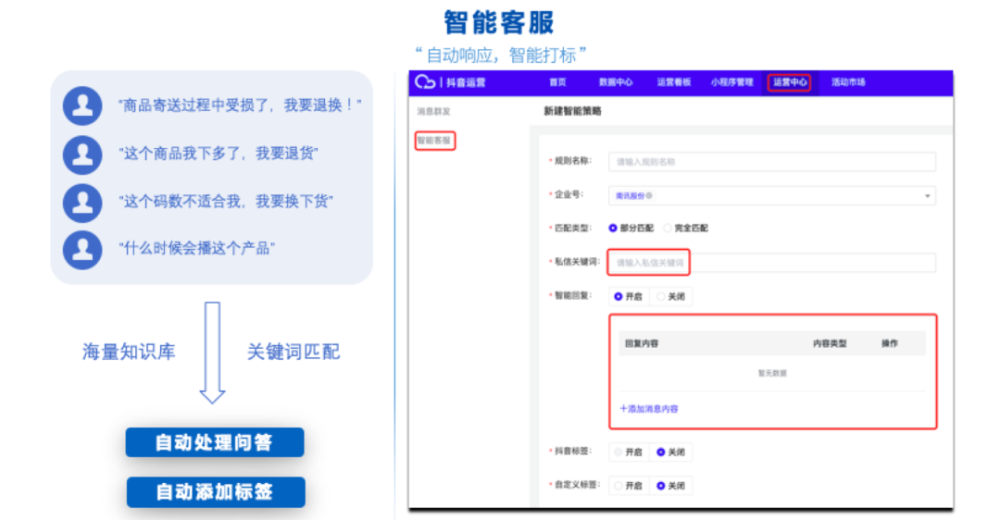Screen dimensions: 1000x520
Task: Click the 添加消息内容 link
Action: 649,409
